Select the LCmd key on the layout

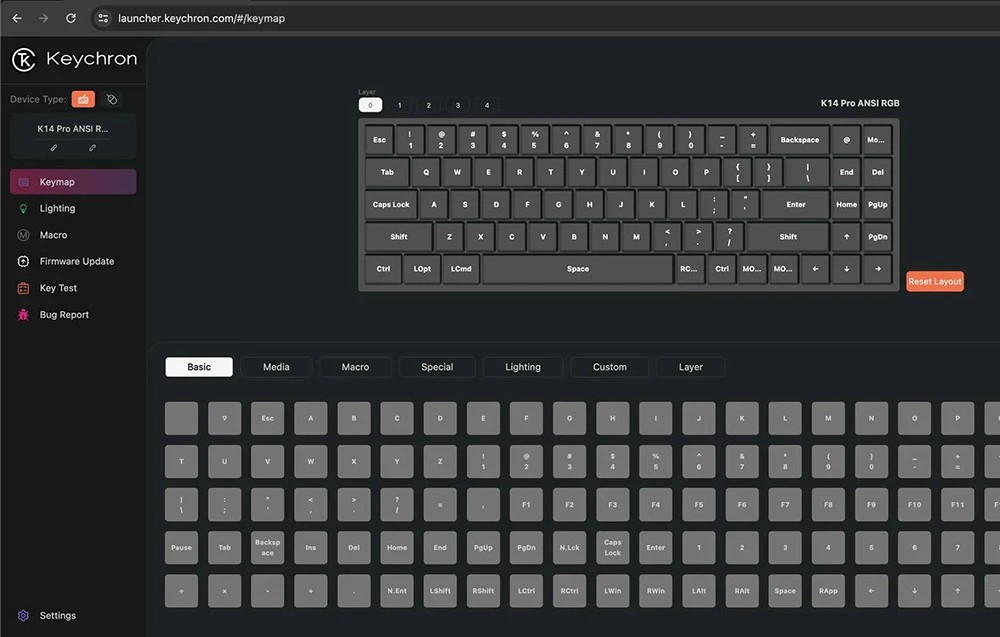tap(461, 269)
